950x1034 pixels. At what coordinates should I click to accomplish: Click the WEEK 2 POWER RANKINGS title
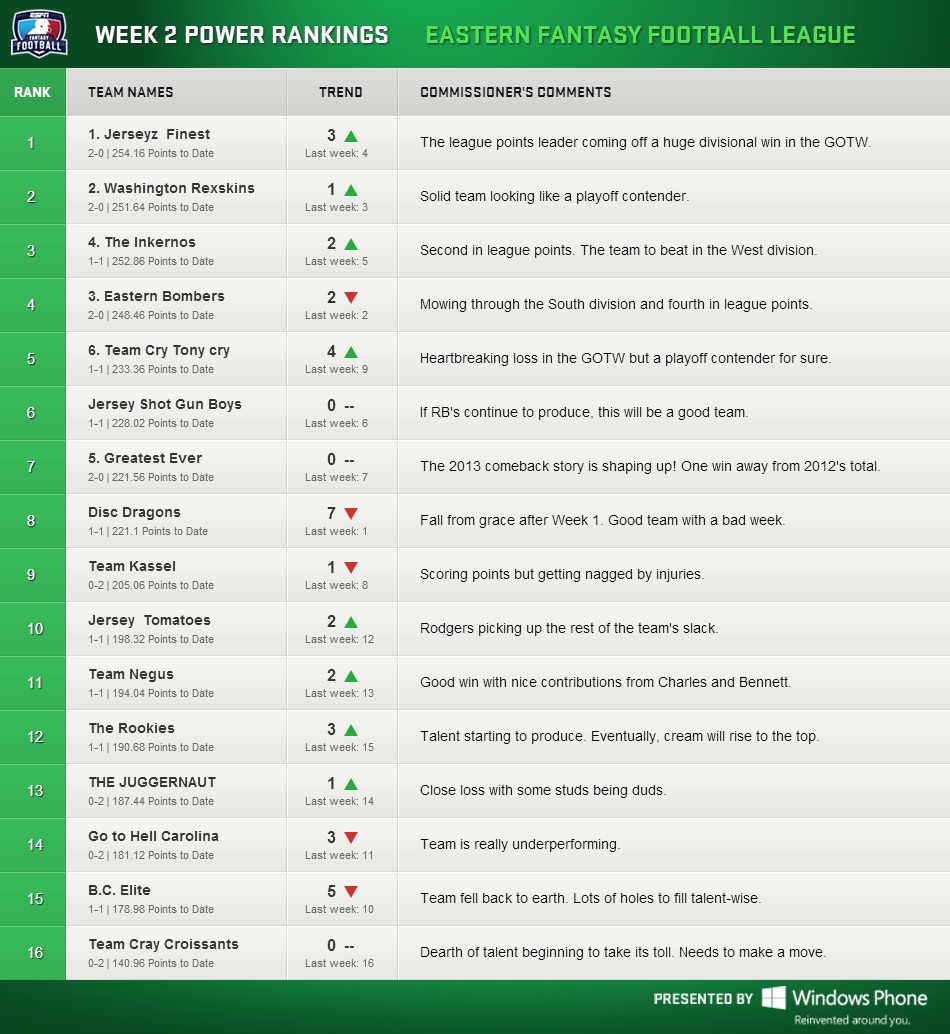(x=242, y=35)
